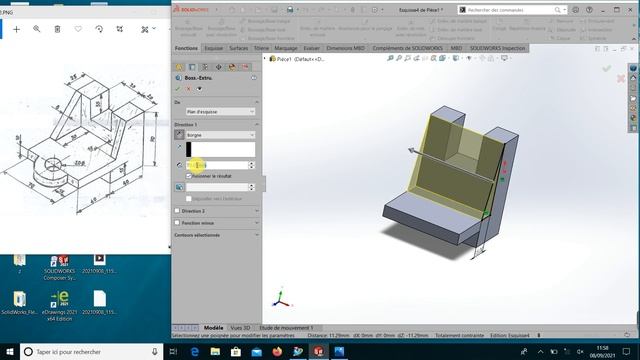Click the direction selection box
The image size is (640, 360).
[220, 149]
